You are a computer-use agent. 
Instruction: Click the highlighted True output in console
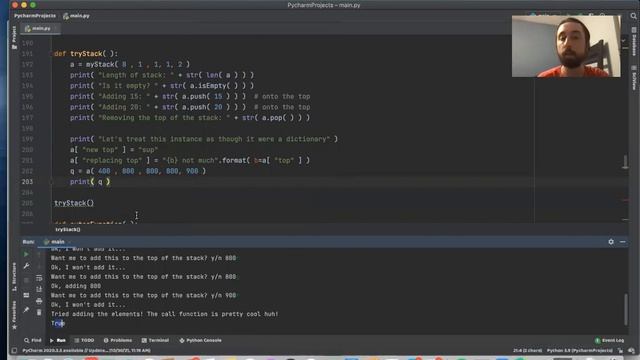pyautogui.click(x=58, y=323)
